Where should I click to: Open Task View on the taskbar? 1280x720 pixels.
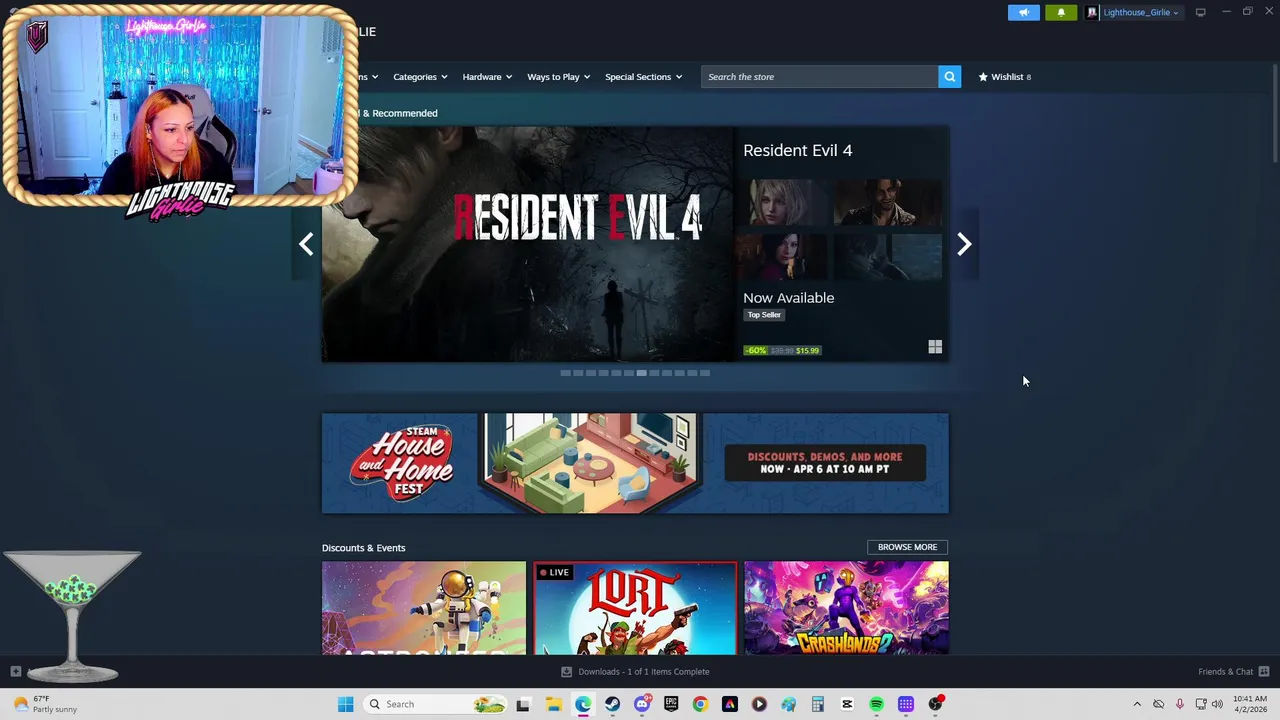(x=522, y=704)
